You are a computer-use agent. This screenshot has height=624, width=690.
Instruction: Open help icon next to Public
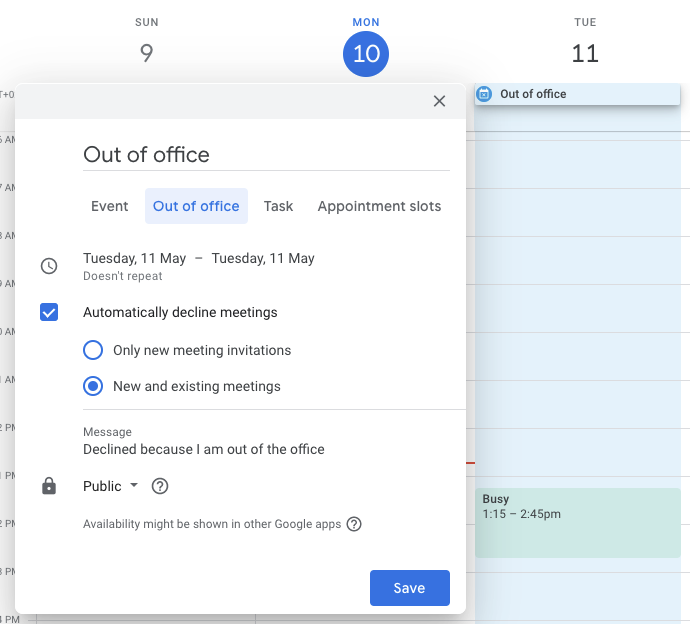160,486
